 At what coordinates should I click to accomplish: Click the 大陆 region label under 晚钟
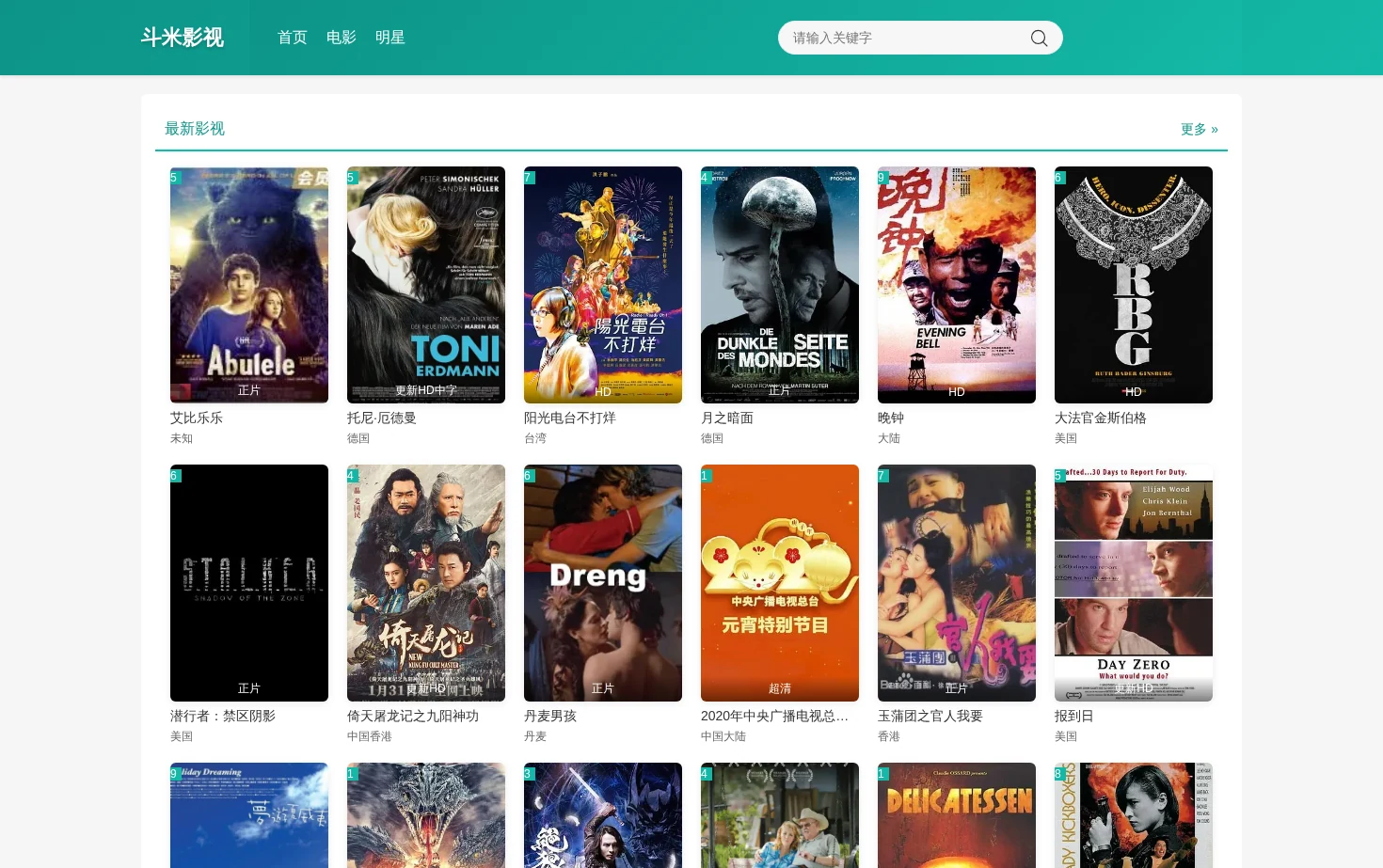click(889, 438)
